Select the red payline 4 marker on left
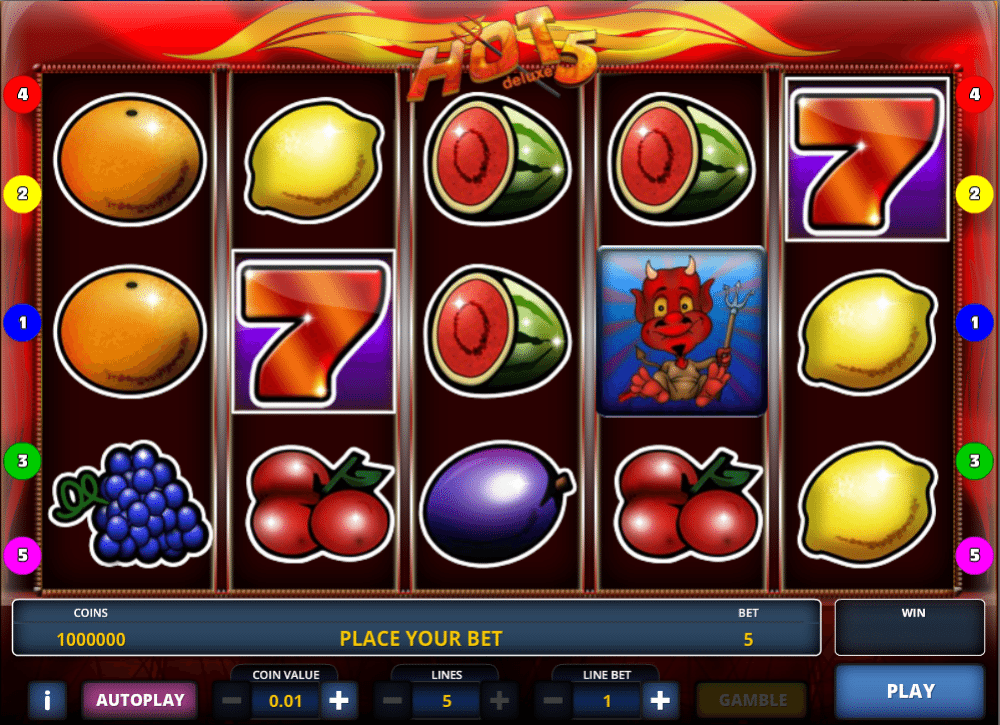1000x725 pixels. point(22,94)
